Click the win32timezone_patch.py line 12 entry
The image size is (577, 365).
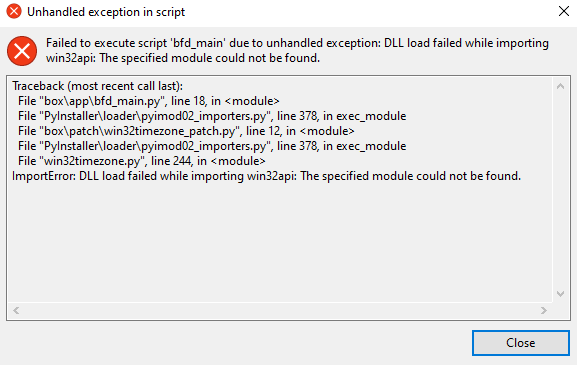point(186,131)
